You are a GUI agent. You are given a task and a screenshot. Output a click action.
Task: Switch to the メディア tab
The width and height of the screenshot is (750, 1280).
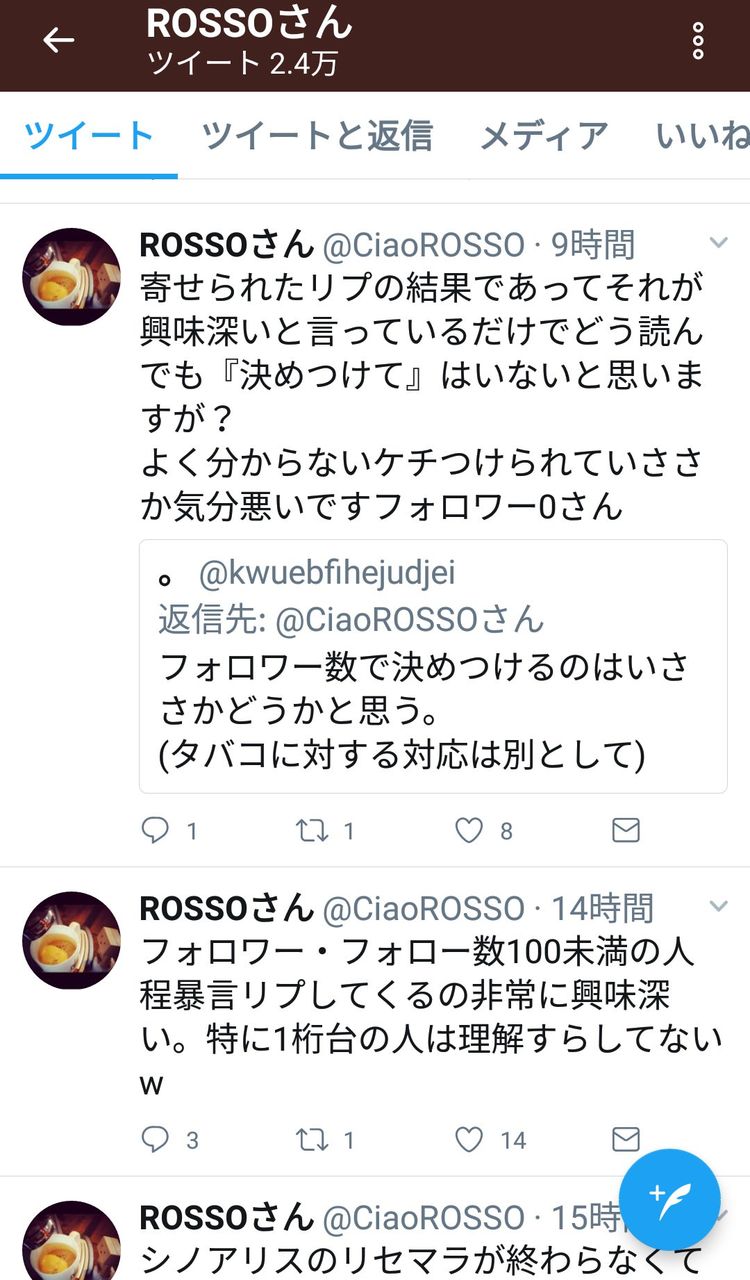pyautogui.click(x=544, y=136)
